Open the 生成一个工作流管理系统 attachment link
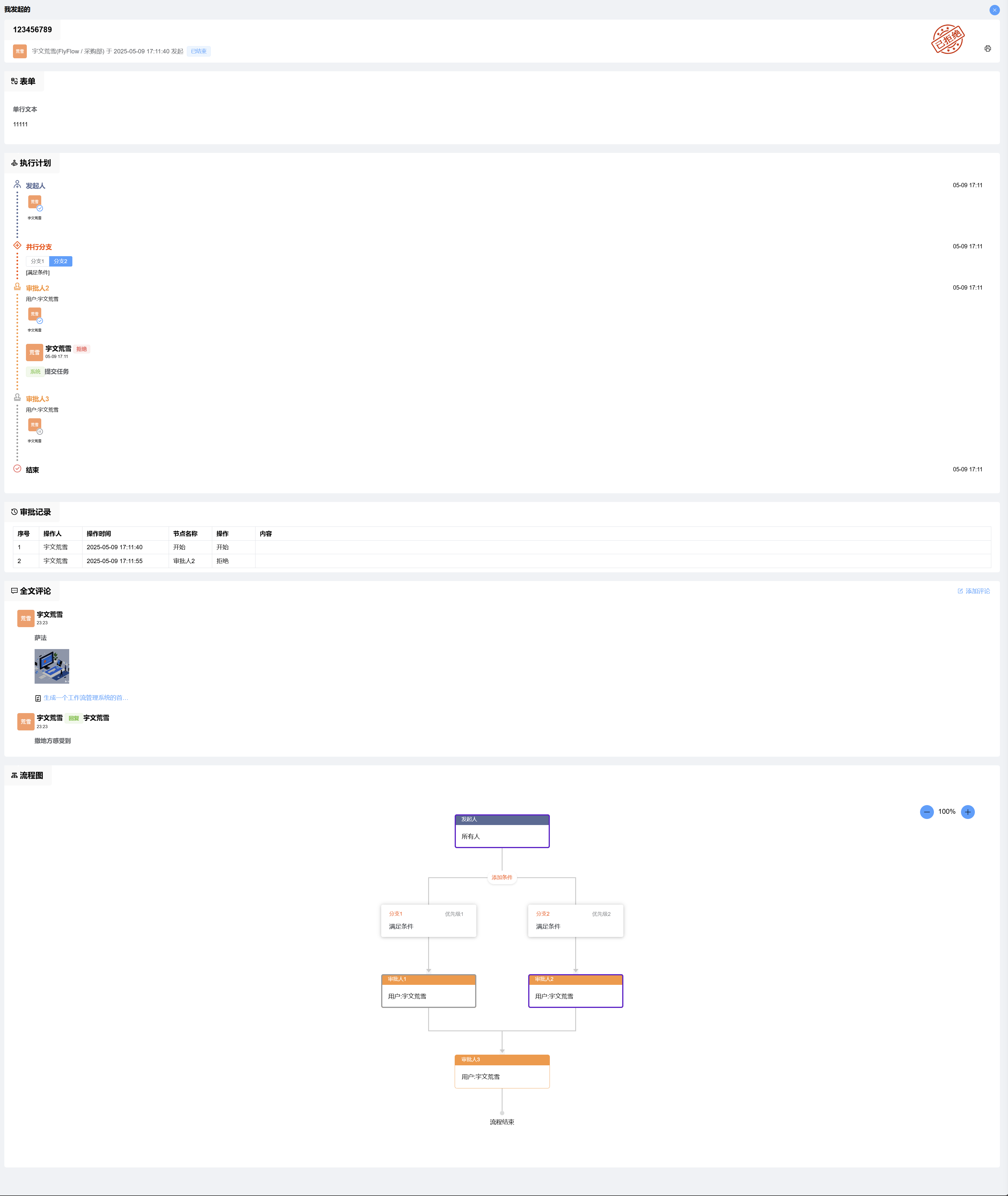Viewport: 1008px width, 1196px height. tap(86, 698)
